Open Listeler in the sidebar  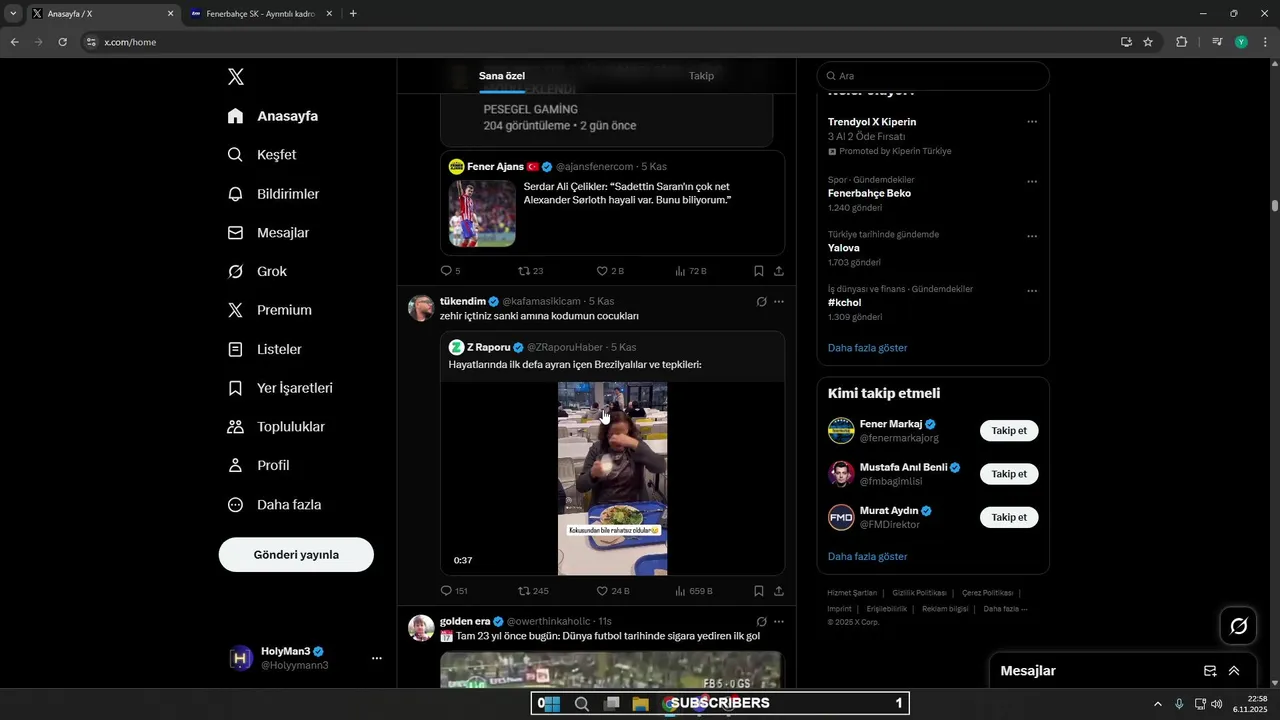point(264,349)
